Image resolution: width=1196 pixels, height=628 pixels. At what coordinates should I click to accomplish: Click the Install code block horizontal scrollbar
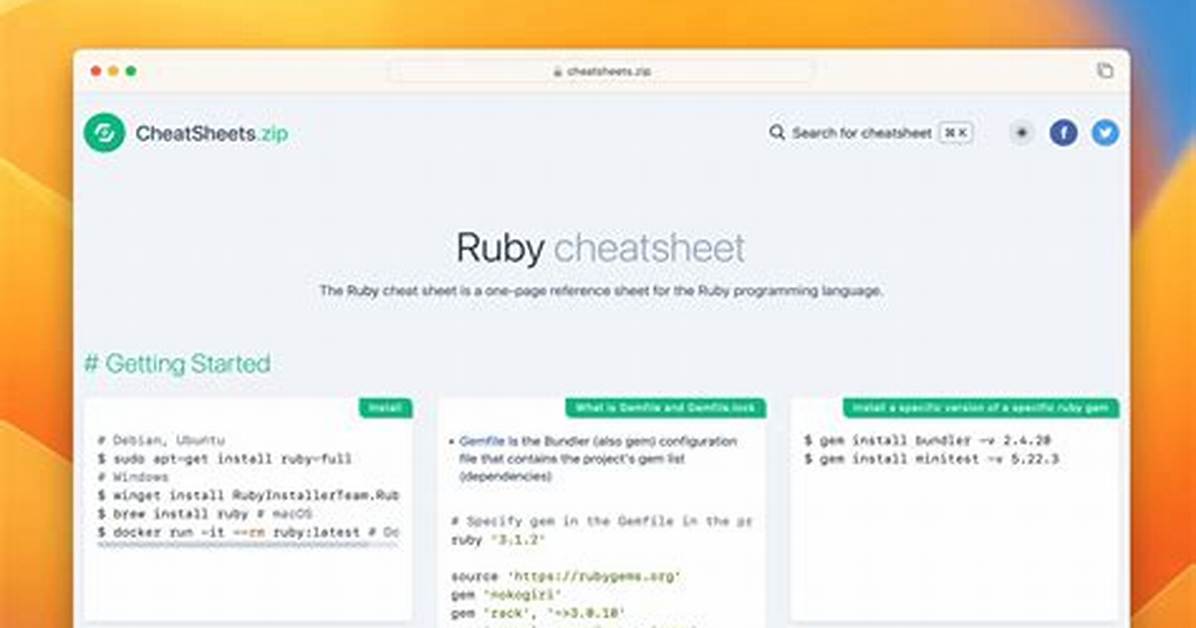[x=248, y=544]
